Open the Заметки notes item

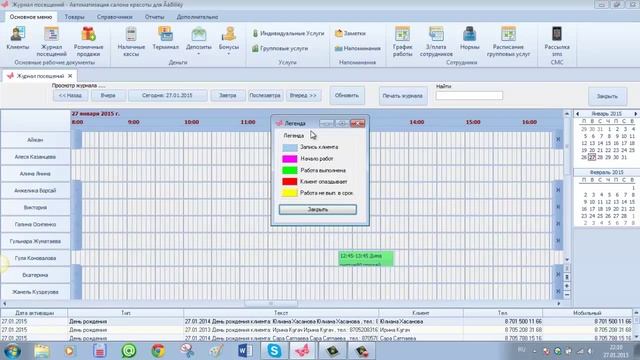[x=350, y=33]
